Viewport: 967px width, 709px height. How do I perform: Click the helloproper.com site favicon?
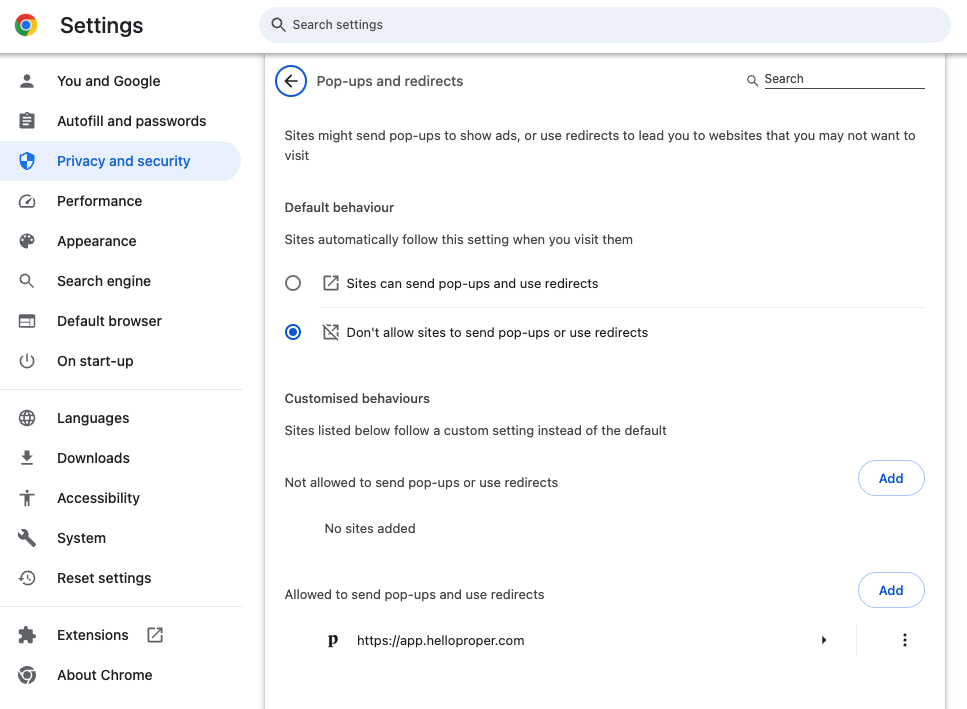coord(333,641)
